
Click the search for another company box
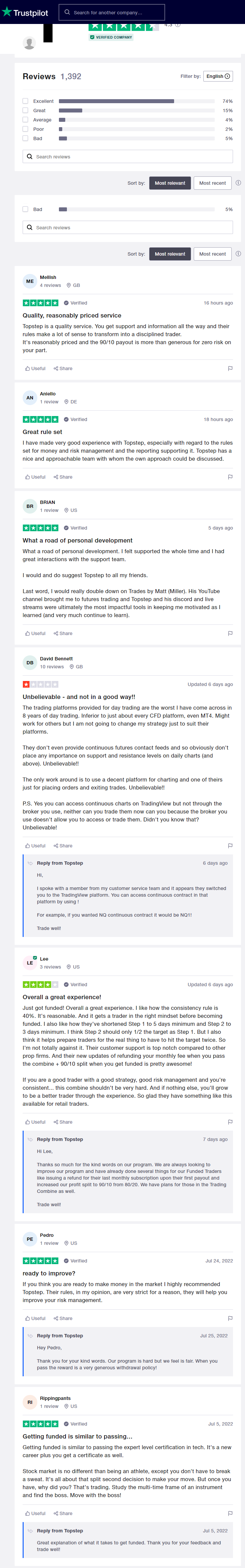(112, 12)
